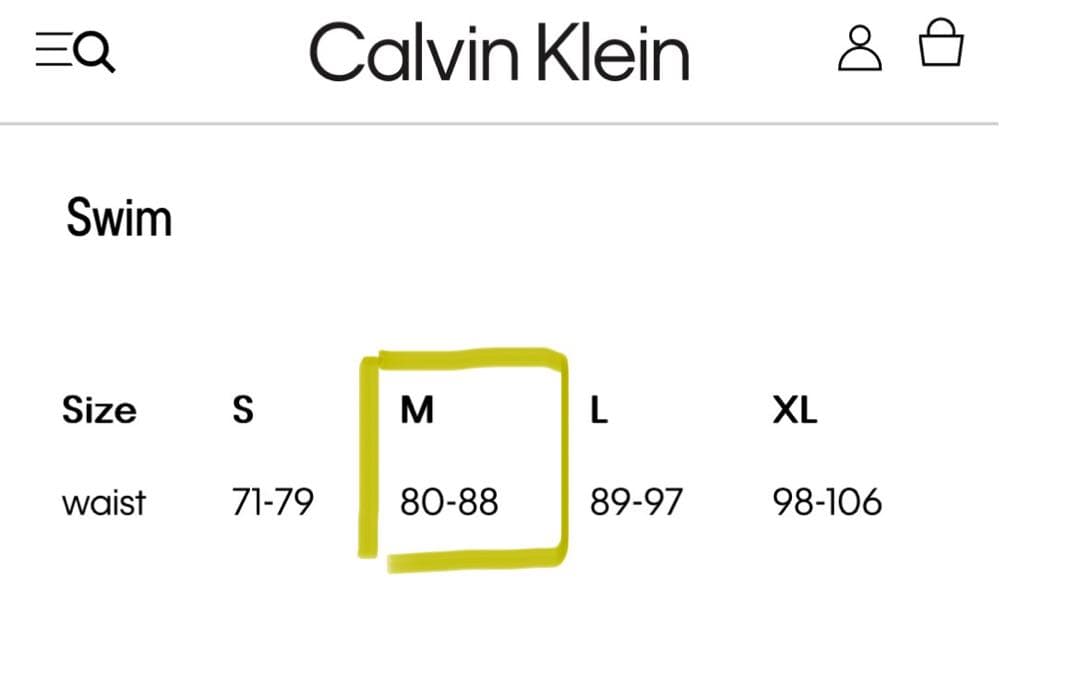This screenshot has height=688, width=1080.
Task: Click the word Klein in the logo
Action: (612, 53)
